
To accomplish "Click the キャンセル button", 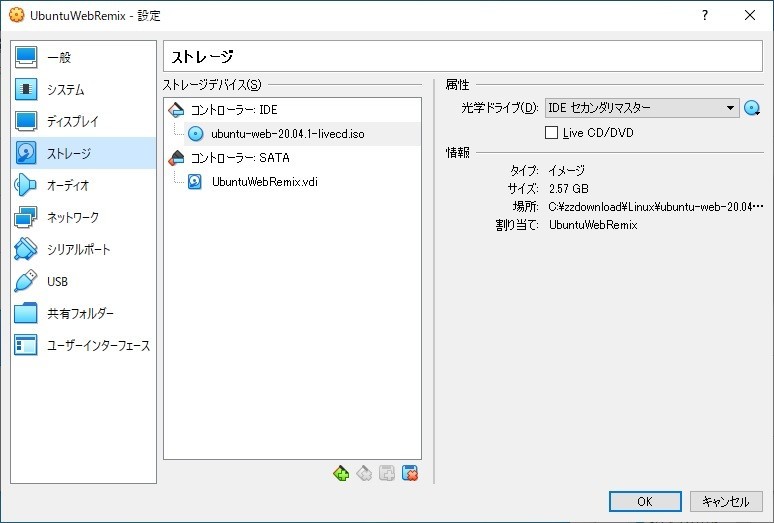I will [726, 501].
